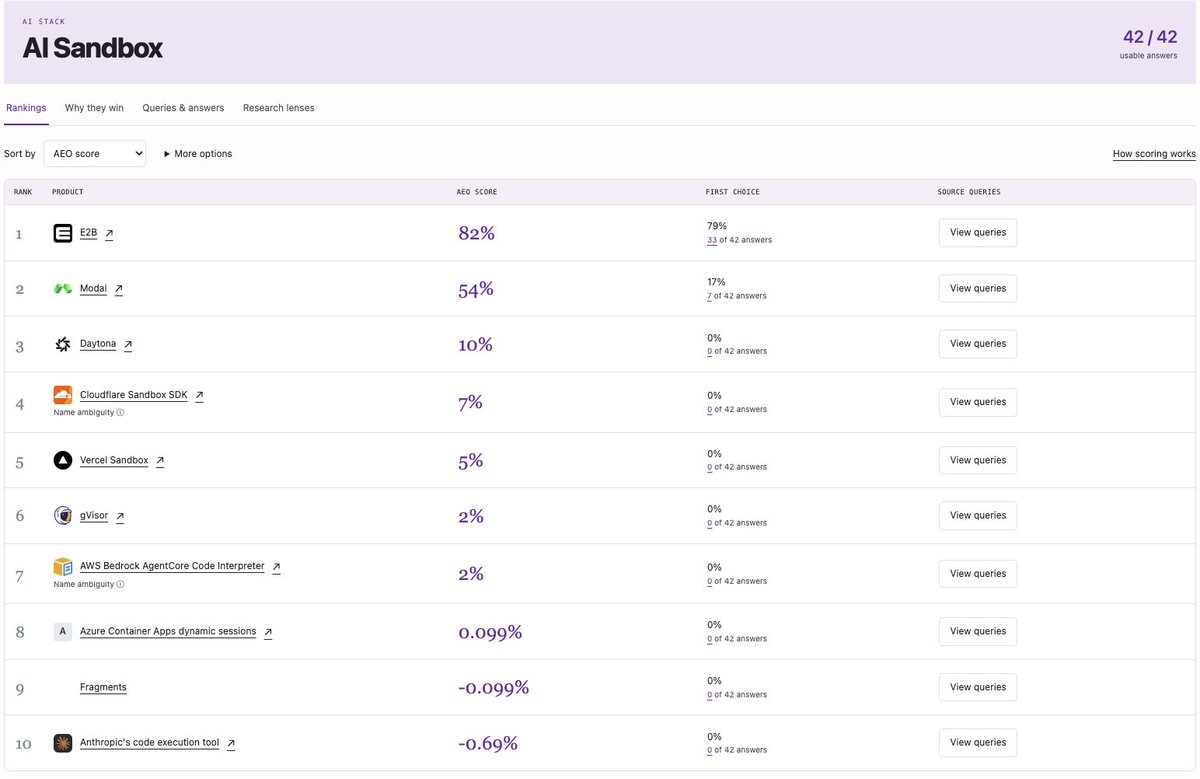Click the Azure Container Apps letter icon

pyautogui.click(x=63, y=632)
